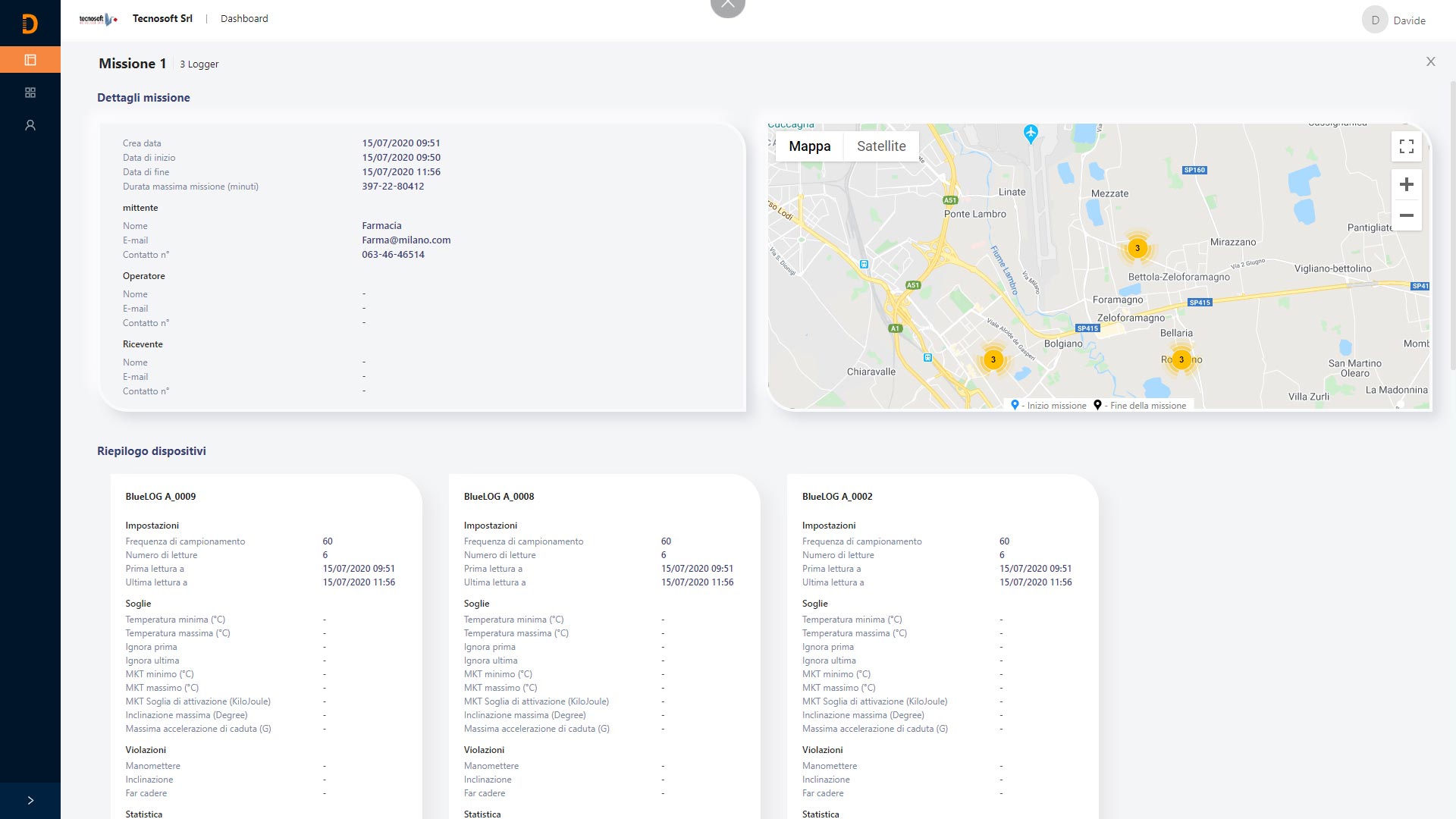The width and height of the screenshot is (1456, 819).
Task: Click the page vertical scrollbar
Action: [x=1452, y=227]
